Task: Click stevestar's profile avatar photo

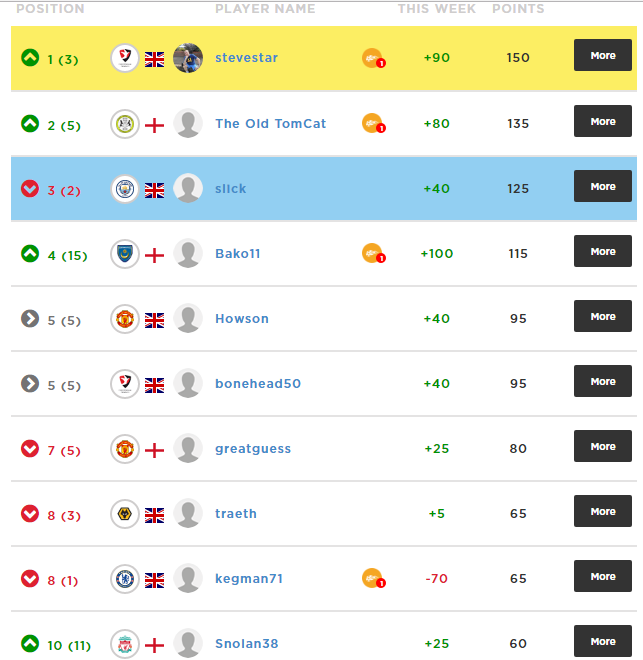Action: 188,58
